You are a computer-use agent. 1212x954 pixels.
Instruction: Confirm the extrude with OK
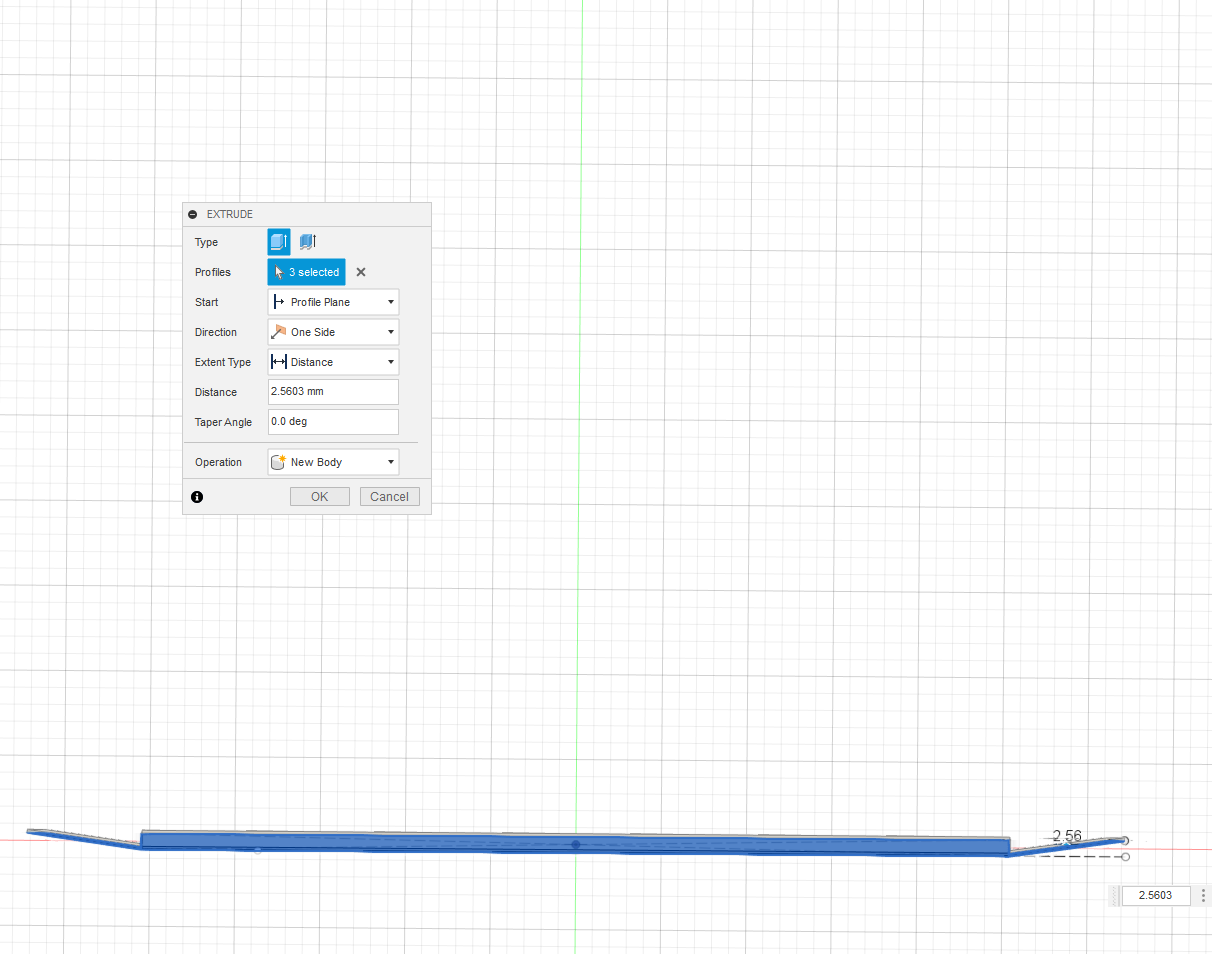point(319,496)
